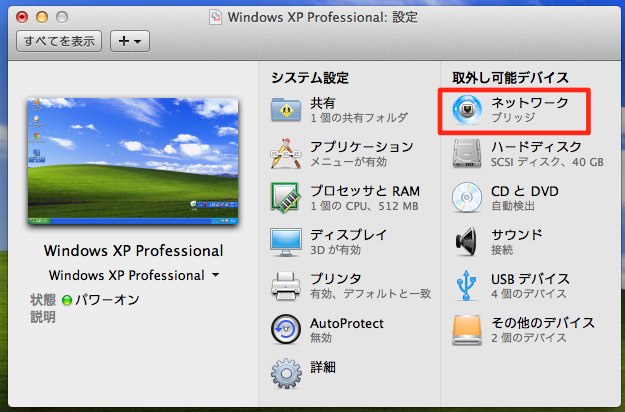Click the 1 個の CPU、512 MB text
Viewport: 625px width, 412px height.
364,206
